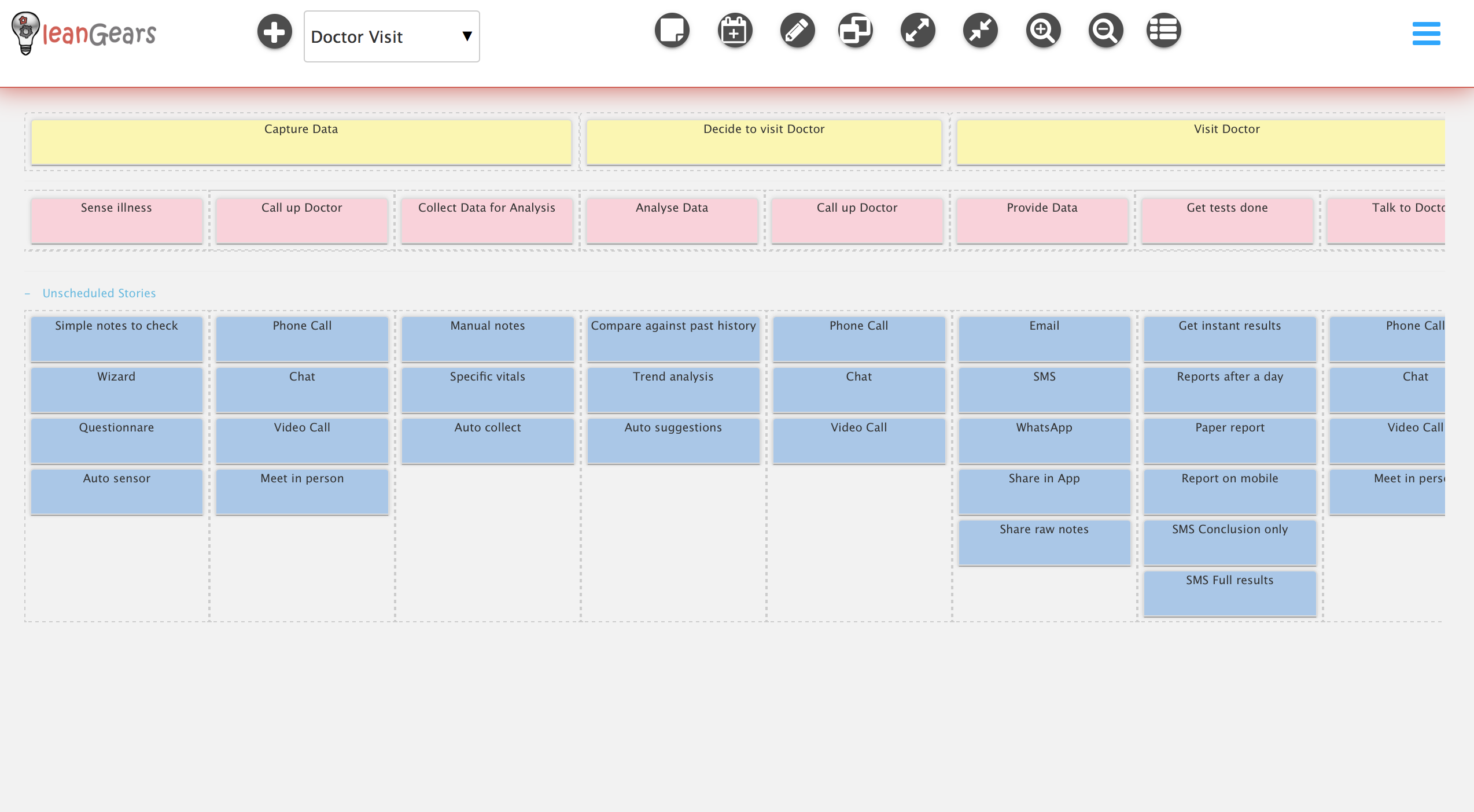The width and height of the screenshot is (1474, 812).
Task: Select the pink Analyse Data card
Action: click(x=672, y=220)
